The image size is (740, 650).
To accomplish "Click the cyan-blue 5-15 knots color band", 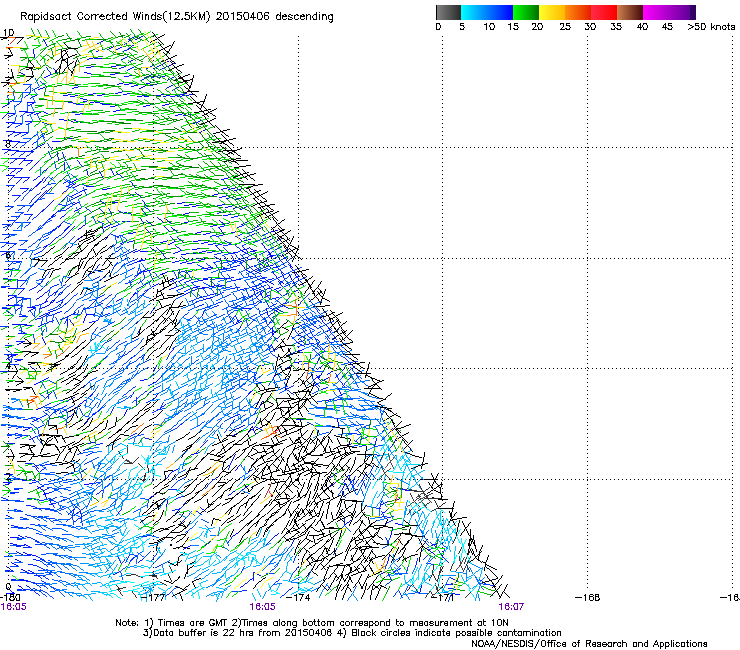I will [x=487, y=12].
